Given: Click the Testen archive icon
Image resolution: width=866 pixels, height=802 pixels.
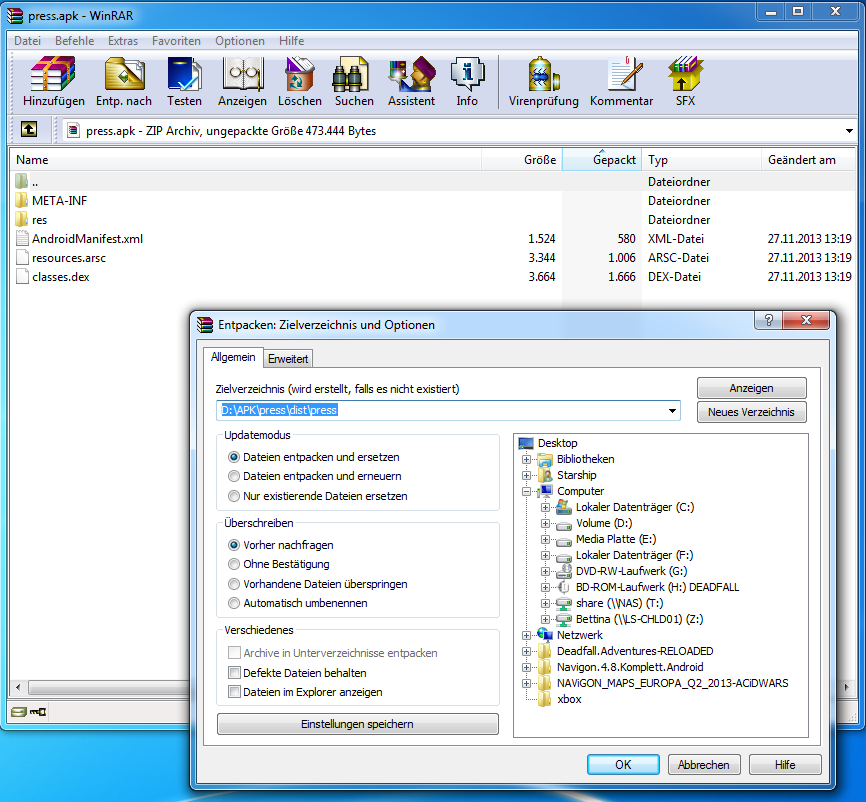Looking at the screenshot, I should tap(184, 76).
